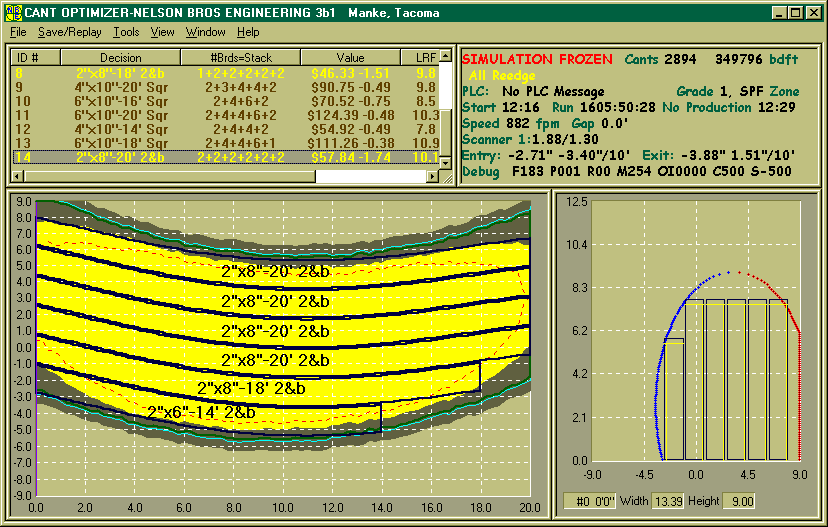Click the View menu item
Viewport: 828px width, 527px height.
click(162, 32)
